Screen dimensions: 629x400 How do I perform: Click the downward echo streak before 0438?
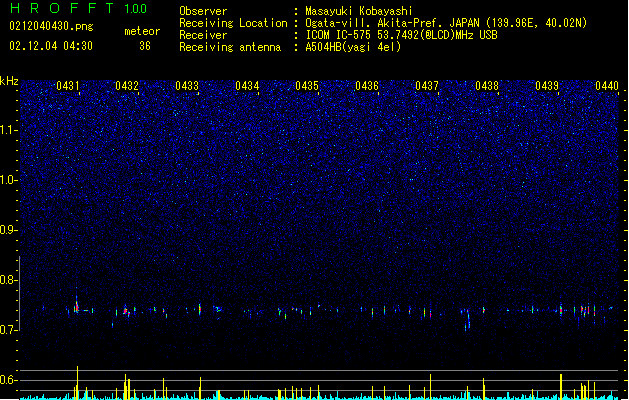click(x=468, y=320)
